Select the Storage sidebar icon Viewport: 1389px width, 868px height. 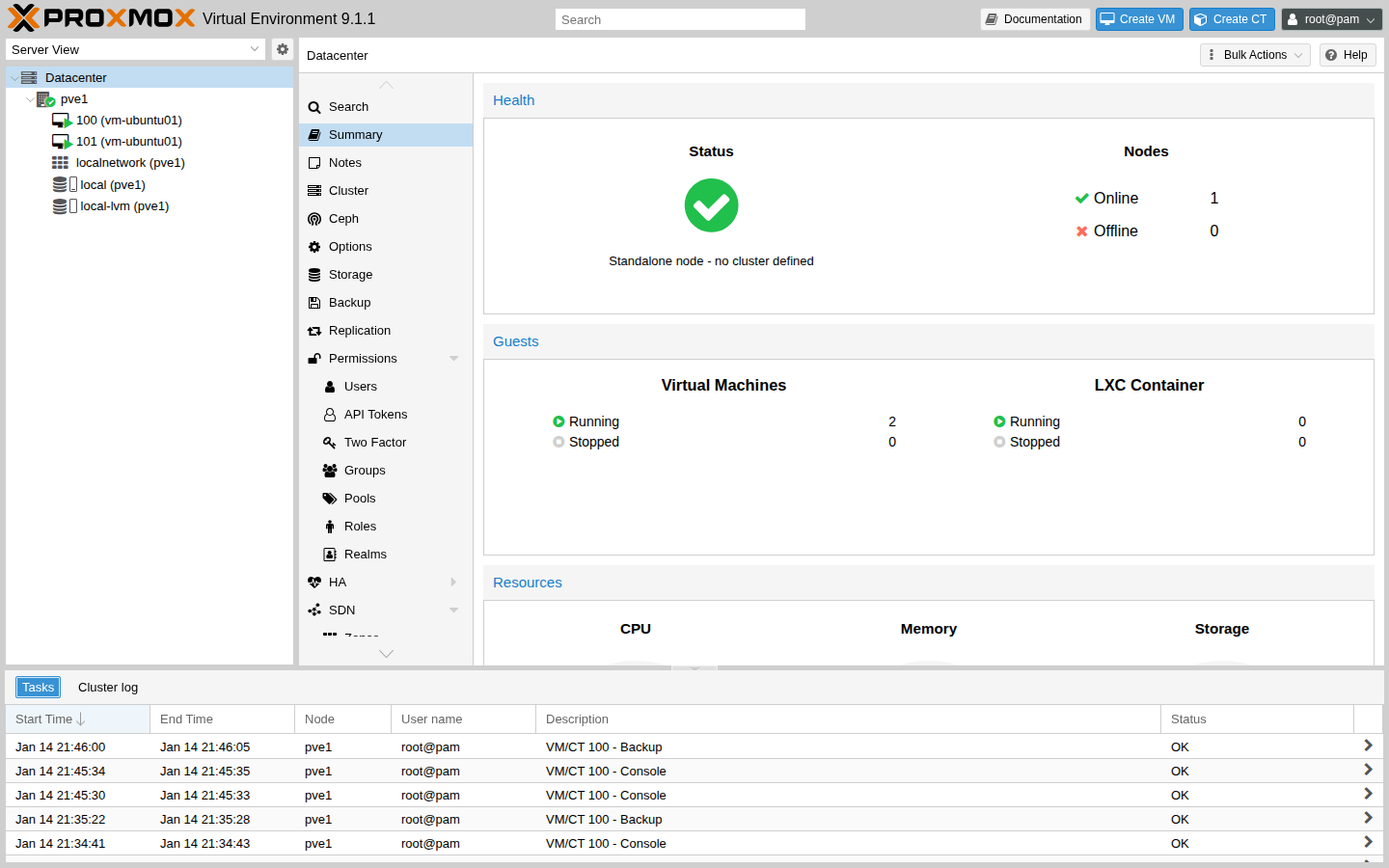tap(313, 274)
